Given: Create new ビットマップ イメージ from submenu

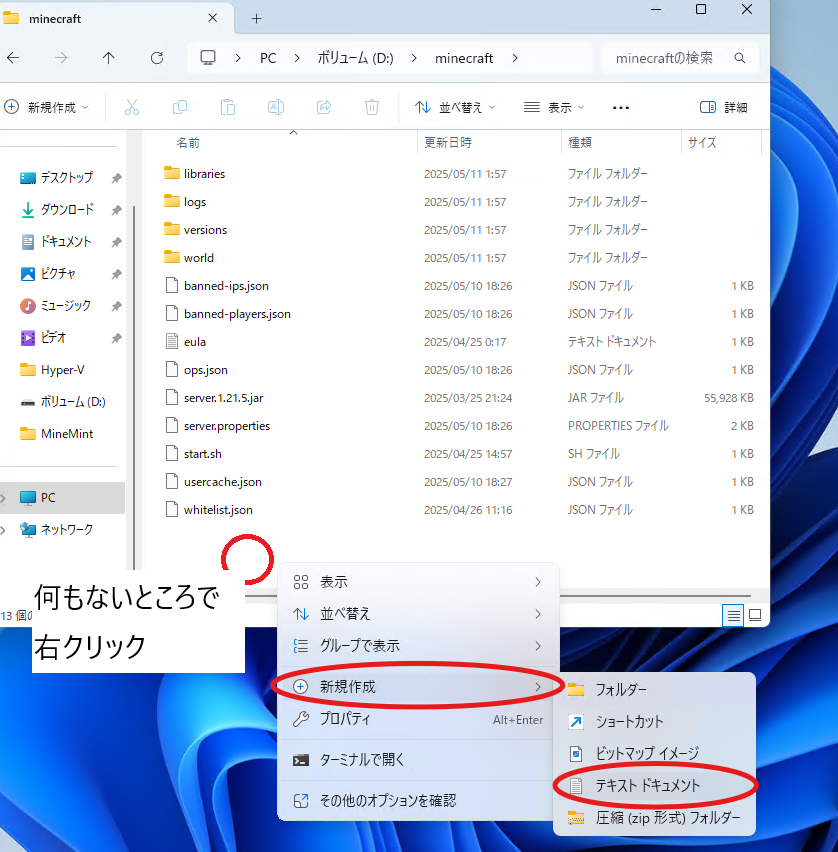Looking at the screenshot, I should [x=654, y=754].
